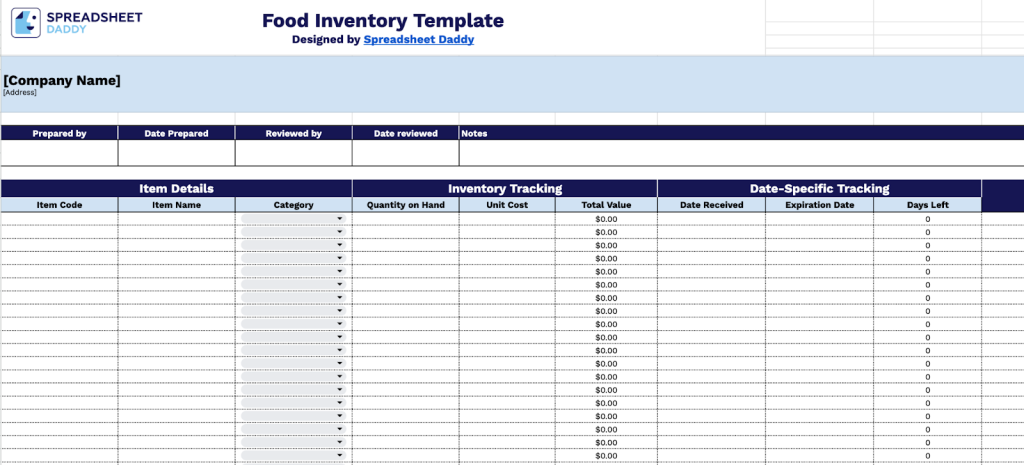This screenshot has height=465, width=1024.
Task: Click the Spreadsheet Daddy logo icon
Action: [x=26, y=23]
